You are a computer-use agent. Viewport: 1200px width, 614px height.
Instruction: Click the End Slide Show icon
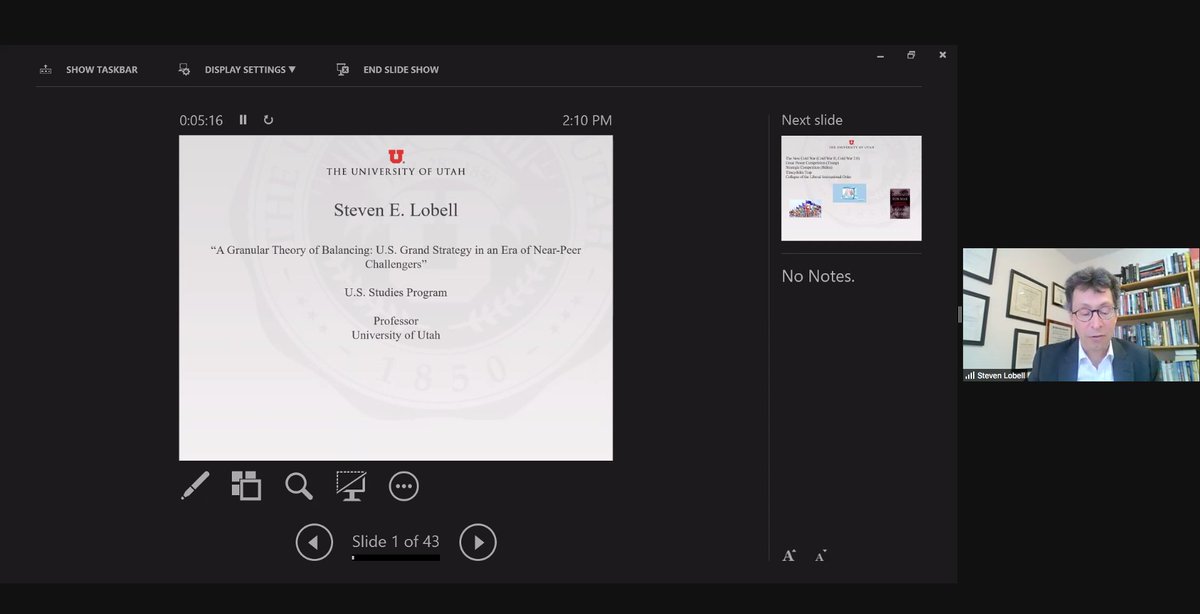click(x=343, y=70)
